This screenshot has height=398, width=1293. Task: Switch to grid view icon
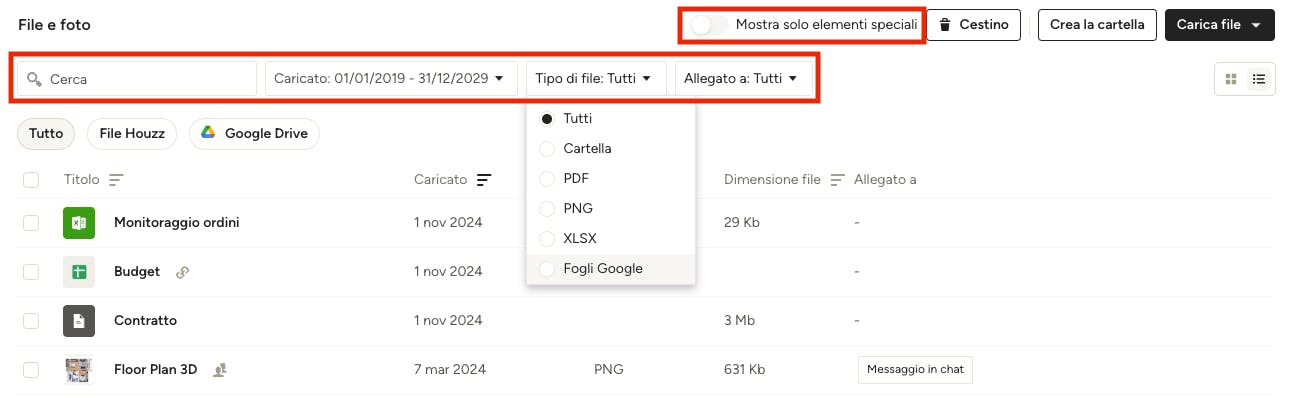click(1231, 79)
